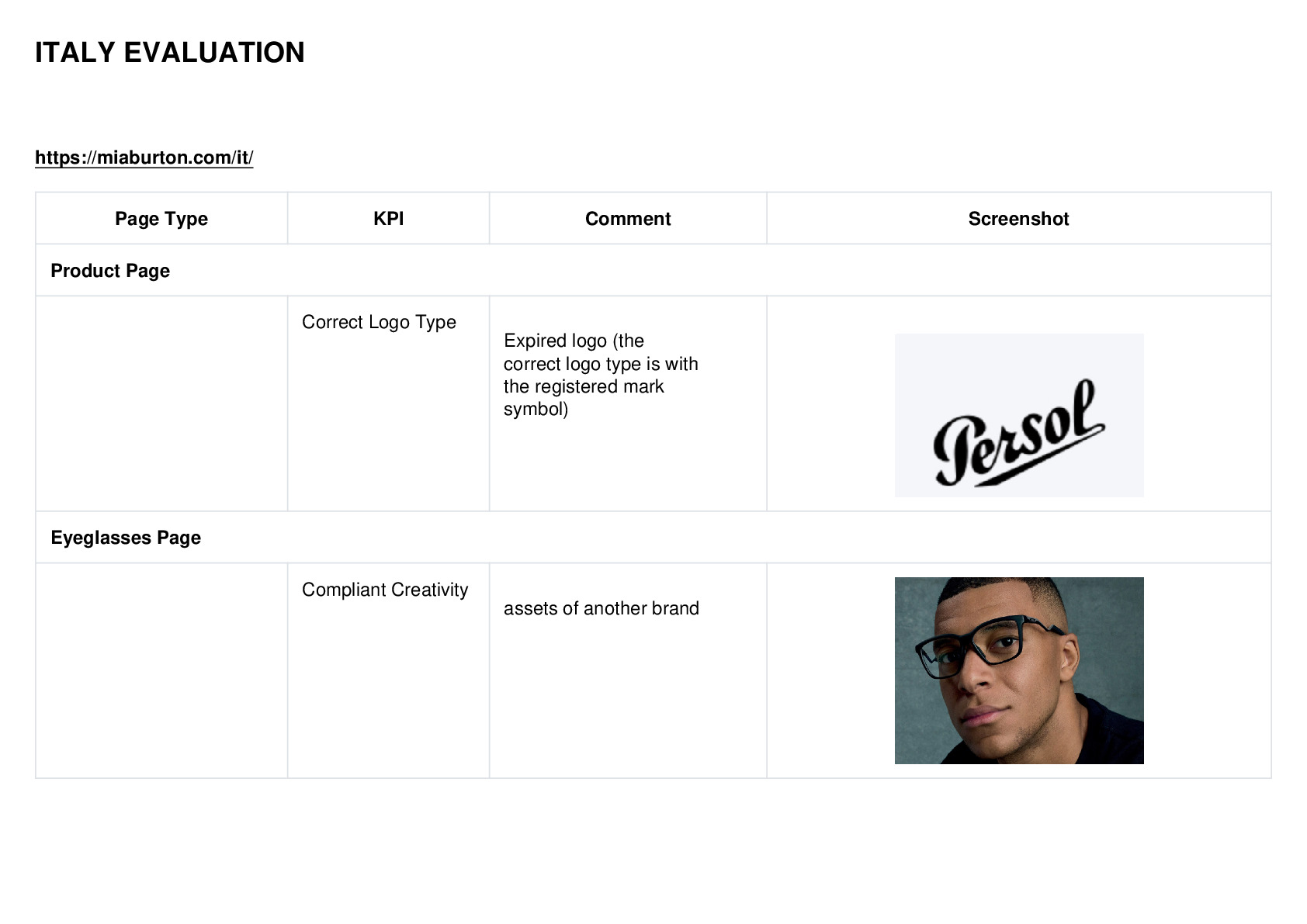Viewport: 1307px width, 924px height.
Task: Select the KPI column header
Action: [388, 219]
